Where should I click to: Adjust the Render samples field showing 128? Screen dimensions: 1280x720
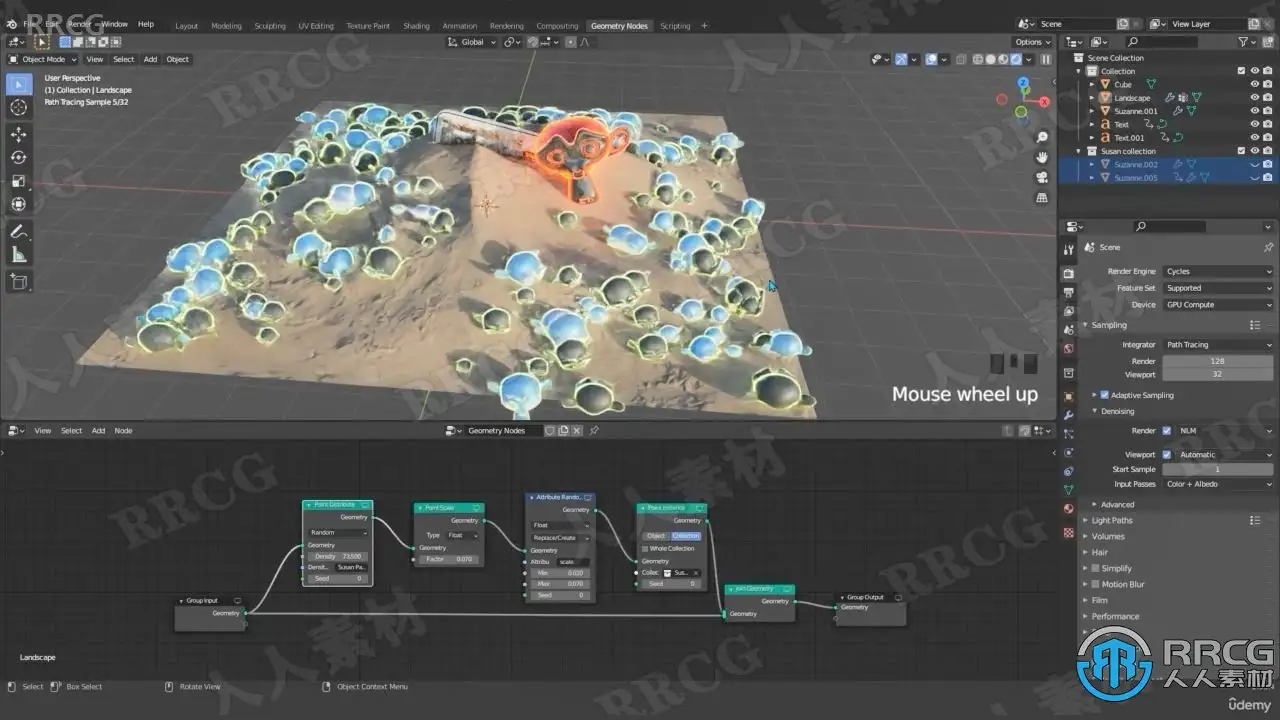(x=1218, y=361)
